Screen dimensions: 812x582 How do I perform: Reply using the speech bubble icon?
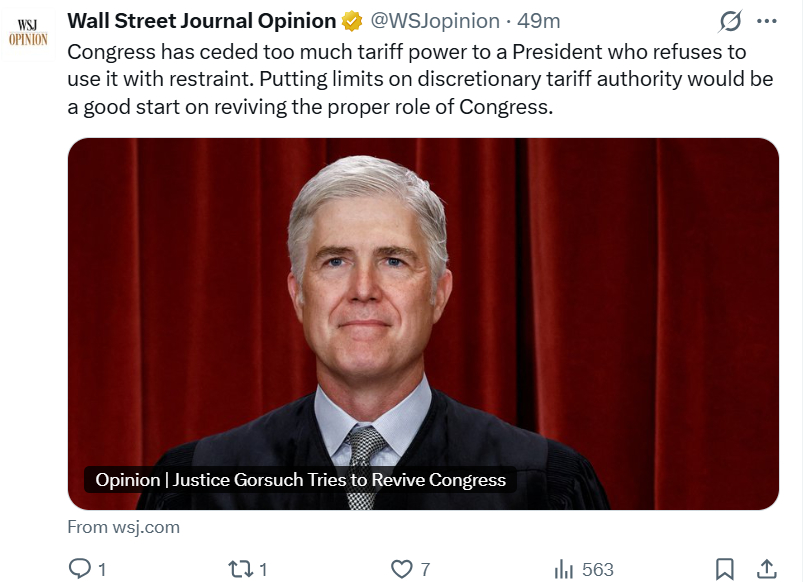point(79,569)
